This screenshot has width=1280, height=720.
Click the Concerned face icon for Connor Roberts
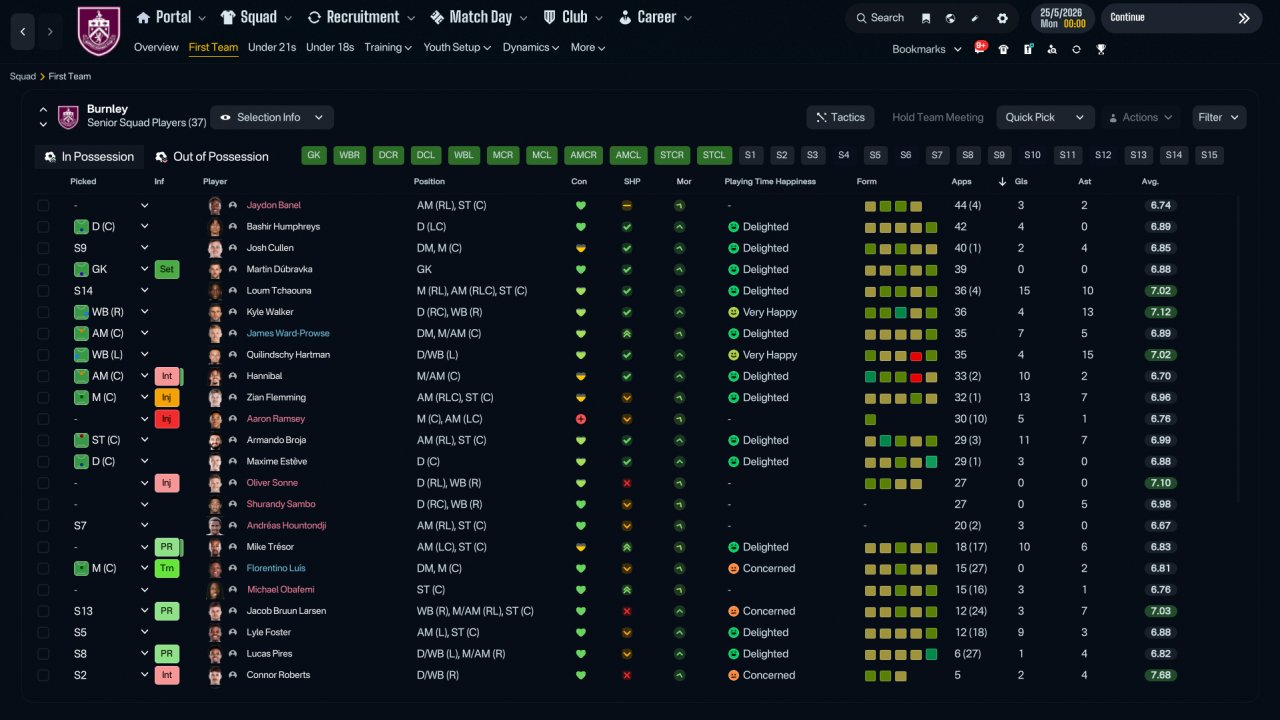click(733, 675)
